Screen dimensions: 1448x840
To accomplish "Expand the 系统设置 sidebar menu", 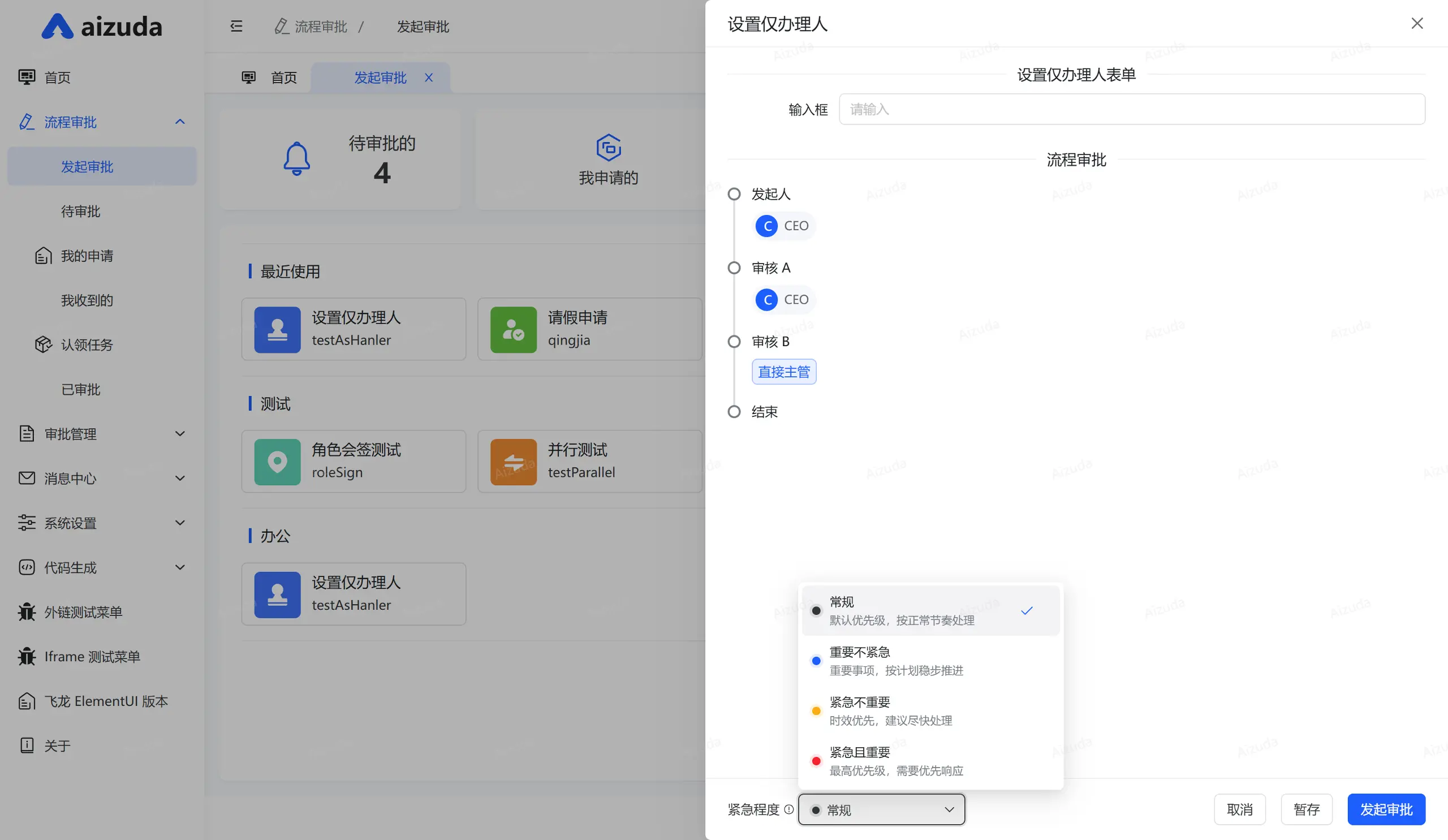I will coord(102,523).
